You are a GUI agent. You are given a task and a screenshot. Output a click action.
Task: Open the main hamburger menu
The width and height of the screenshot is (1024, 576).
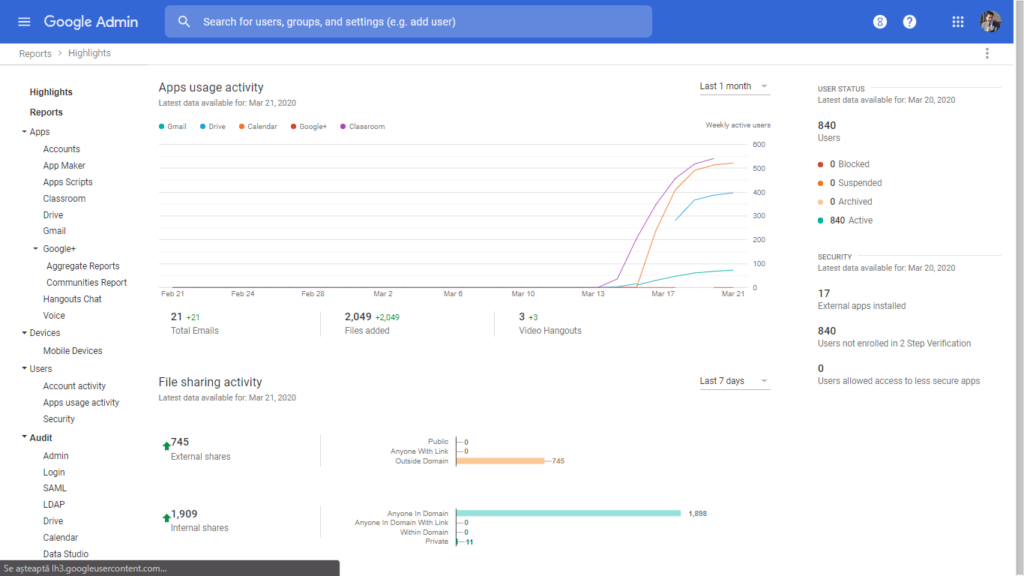click(x=24, y=22)
